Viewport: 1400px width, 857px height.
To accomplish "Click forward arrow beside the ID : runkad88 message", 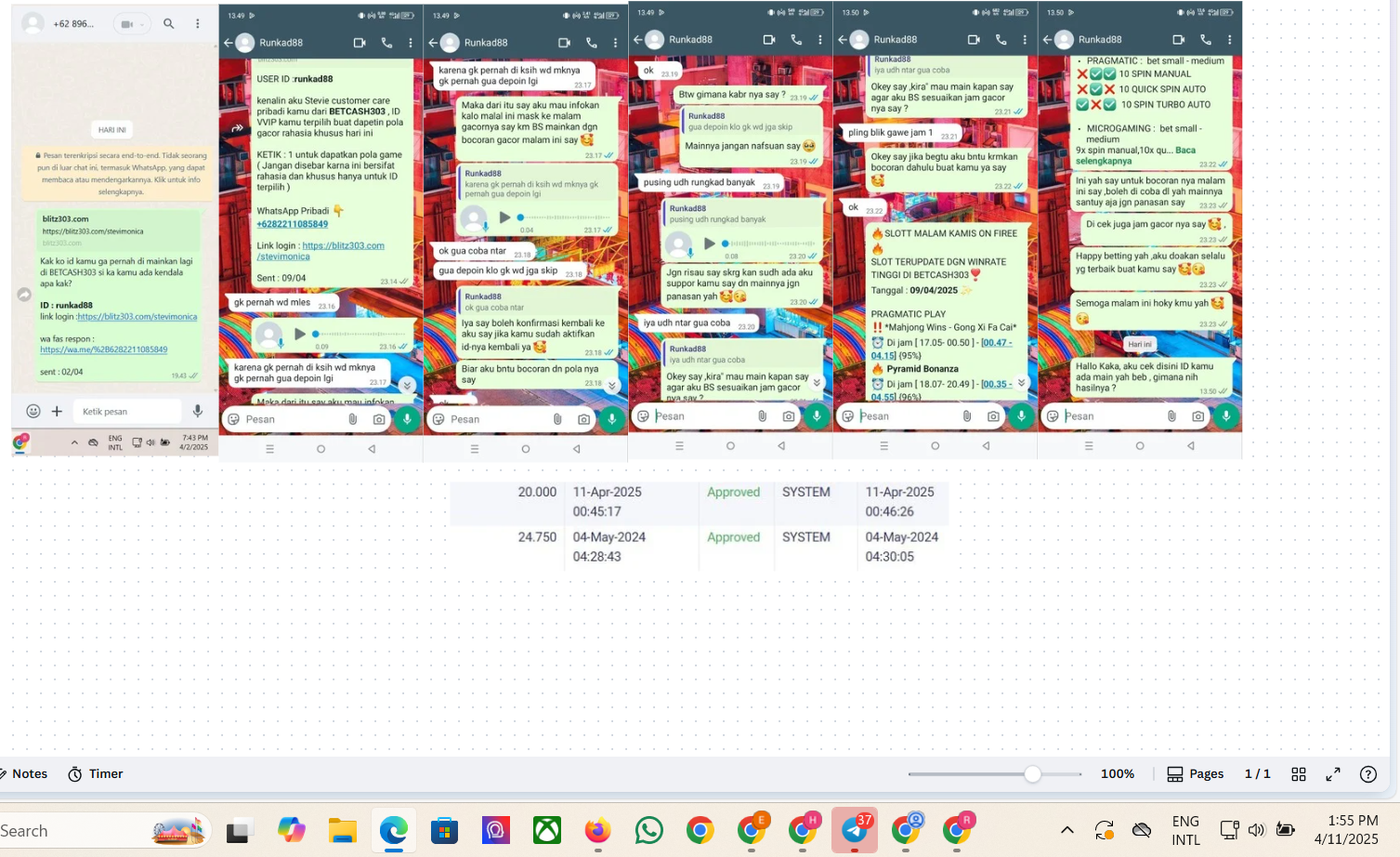I will (24, 295).
